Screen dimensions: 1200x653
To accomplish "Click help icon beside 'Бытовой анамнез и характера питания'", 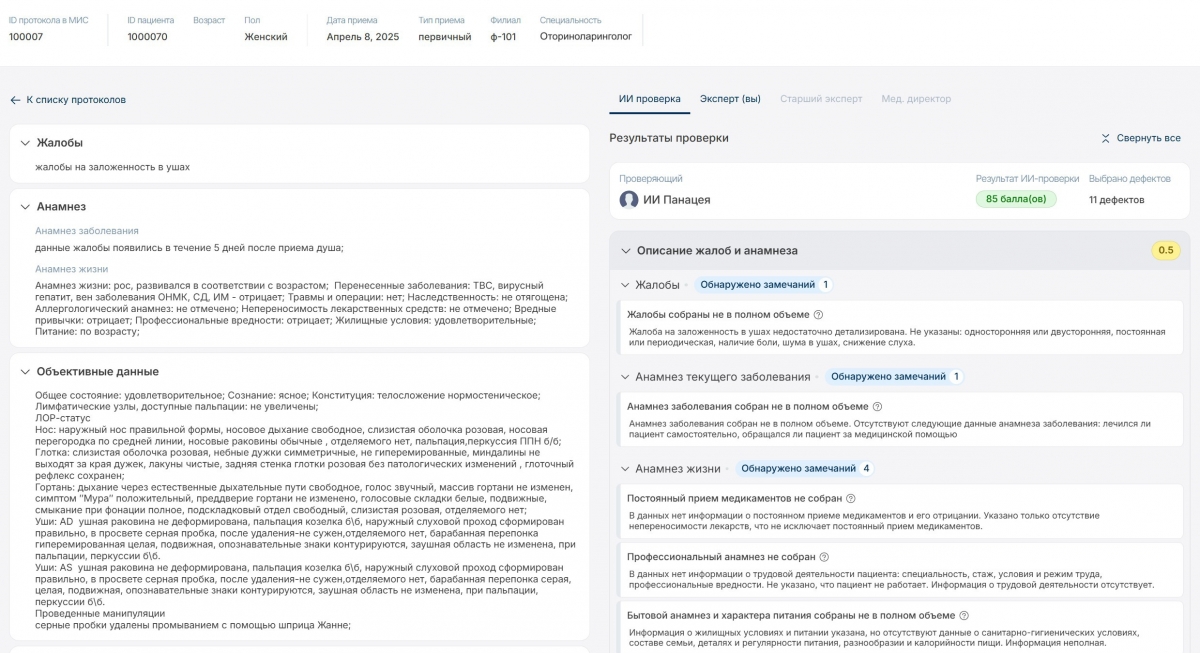I will 964,615.
